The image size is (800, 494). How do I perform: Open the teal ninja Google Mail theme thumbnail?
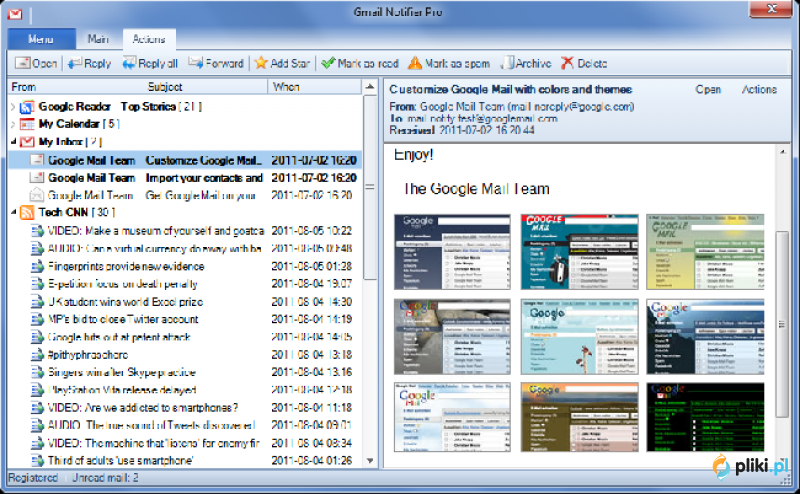pos(579,252)
